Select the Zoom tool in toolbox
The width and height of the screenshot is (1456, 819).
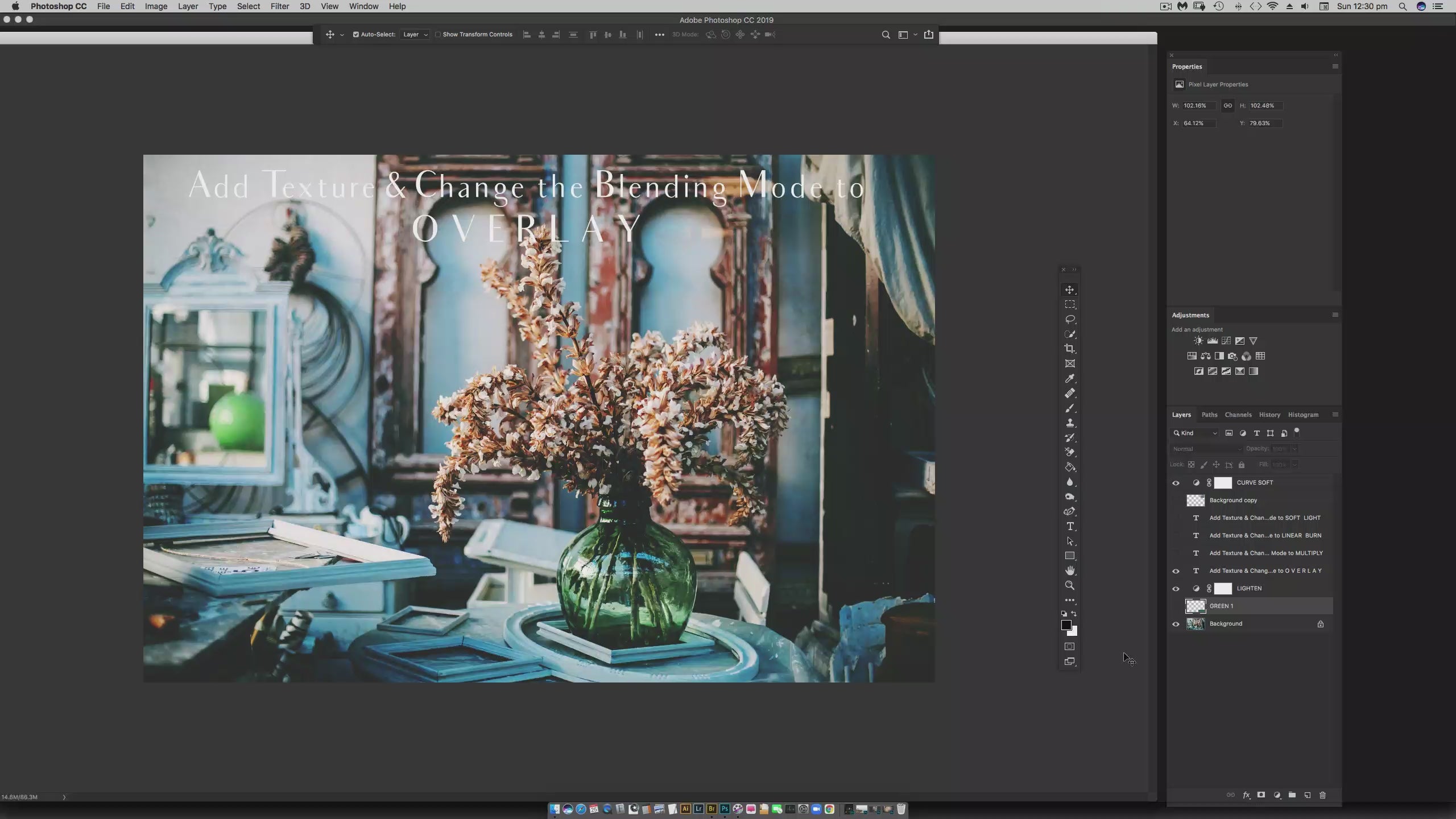[x=1070, y=585]
